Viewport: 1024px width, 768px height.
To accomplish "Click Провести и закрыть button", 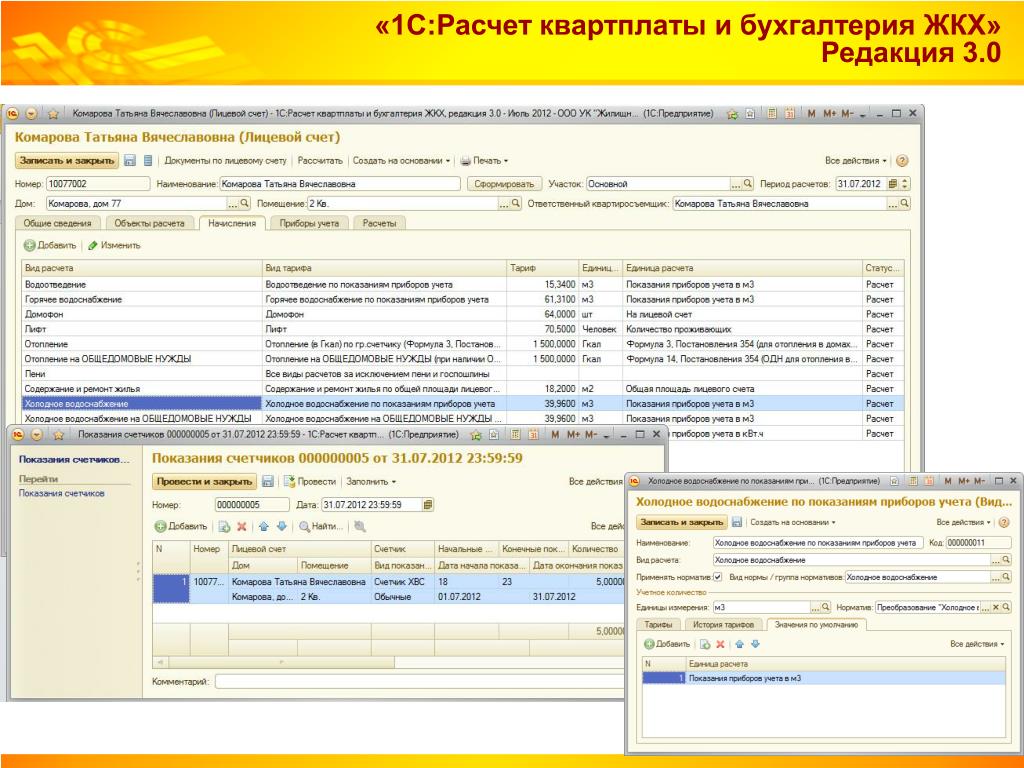I will 204,481.
